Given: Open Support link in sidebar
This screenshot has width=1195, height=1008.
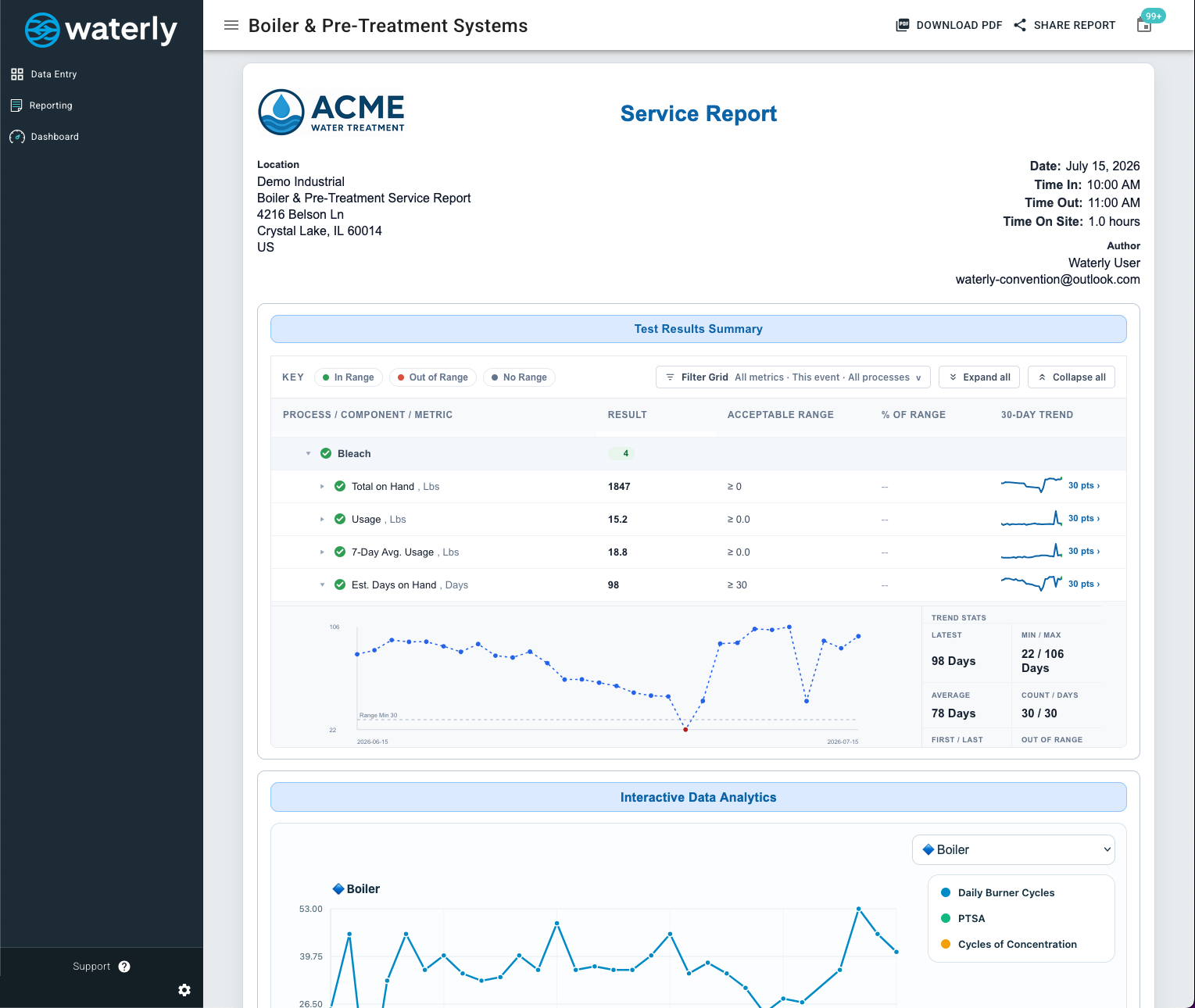Looking at the screenshot, I should [x=91, y=967].
